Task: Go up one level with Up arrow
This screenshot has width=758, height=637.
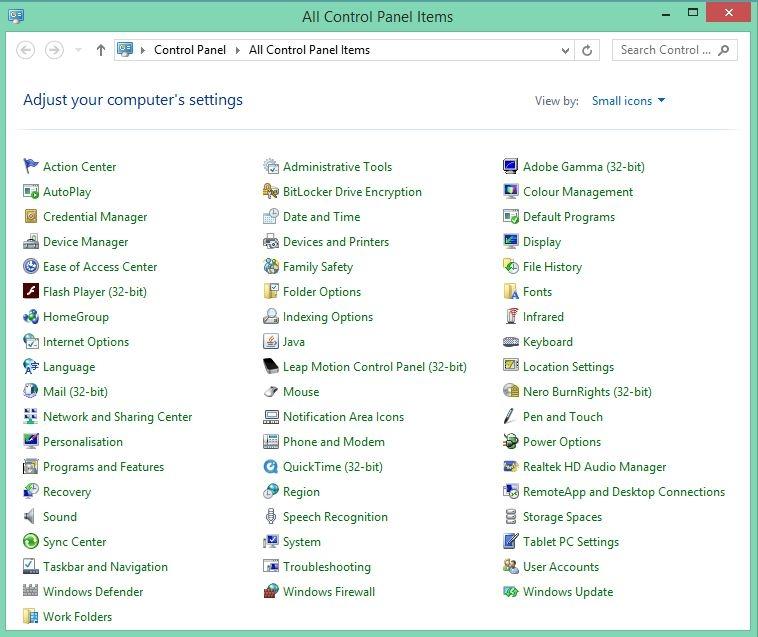Action: [101, 50]
